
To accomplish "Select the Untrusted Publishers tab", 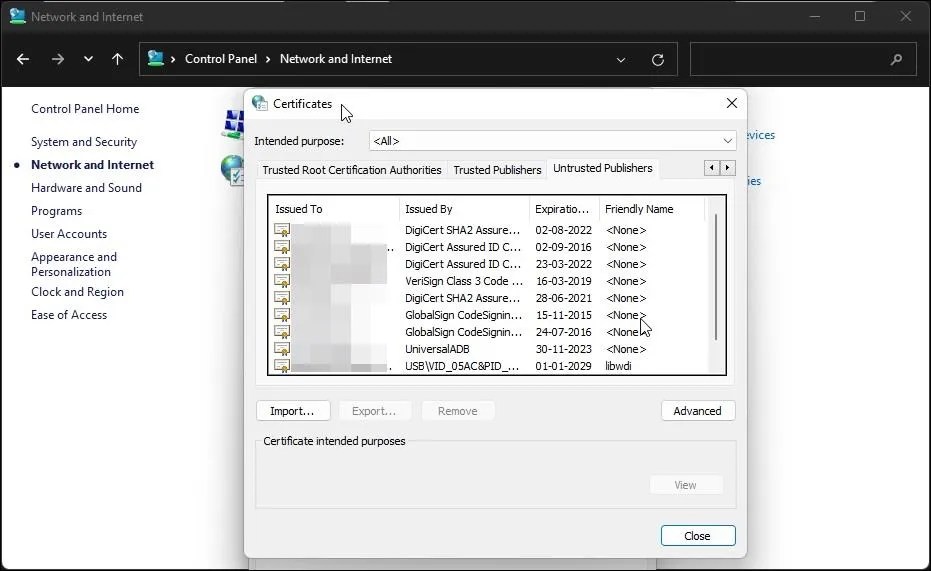I will 603,168.
